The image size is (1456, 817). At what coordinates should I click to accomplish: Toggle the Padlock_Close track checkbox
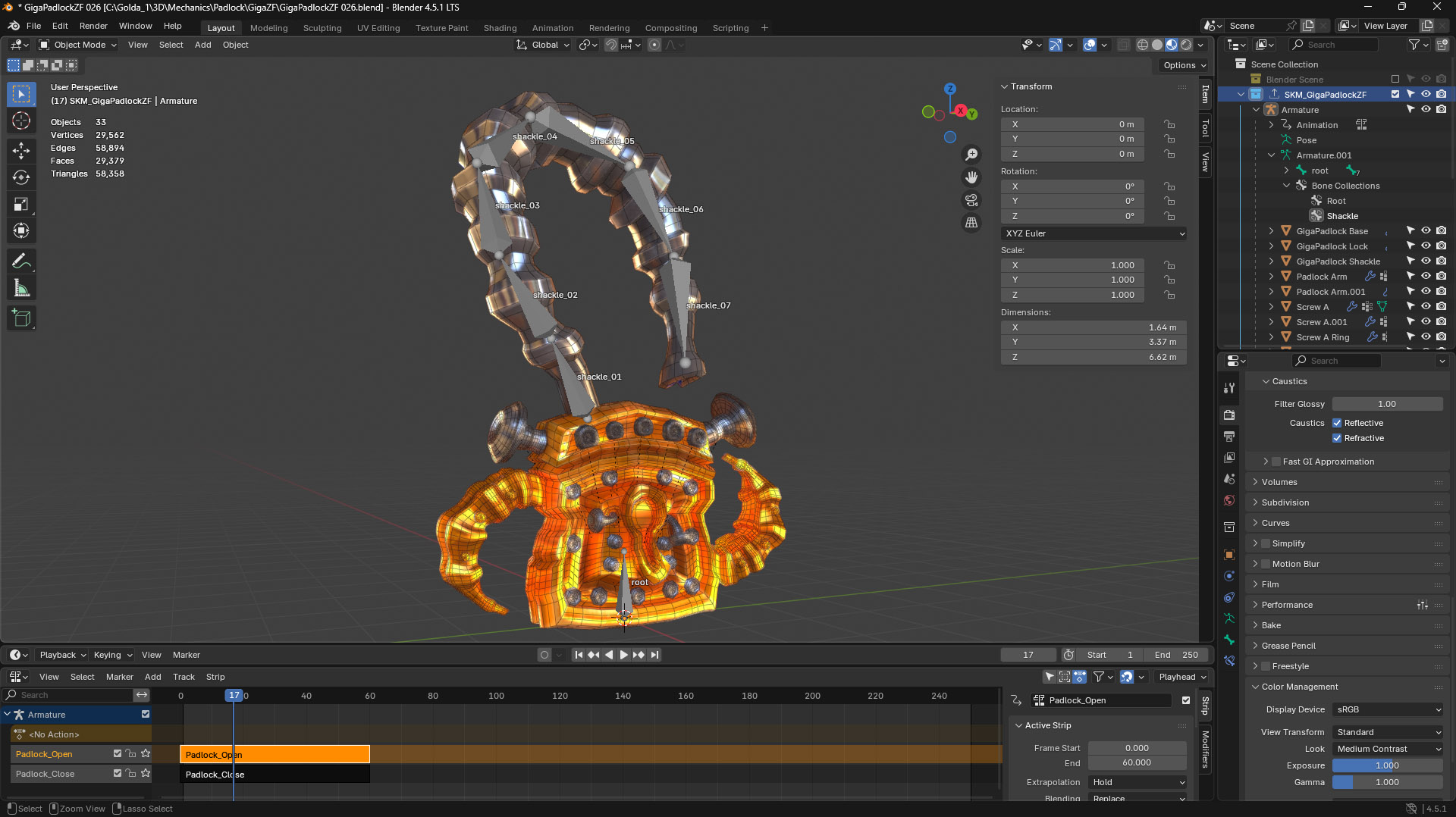tap(118, 774)
